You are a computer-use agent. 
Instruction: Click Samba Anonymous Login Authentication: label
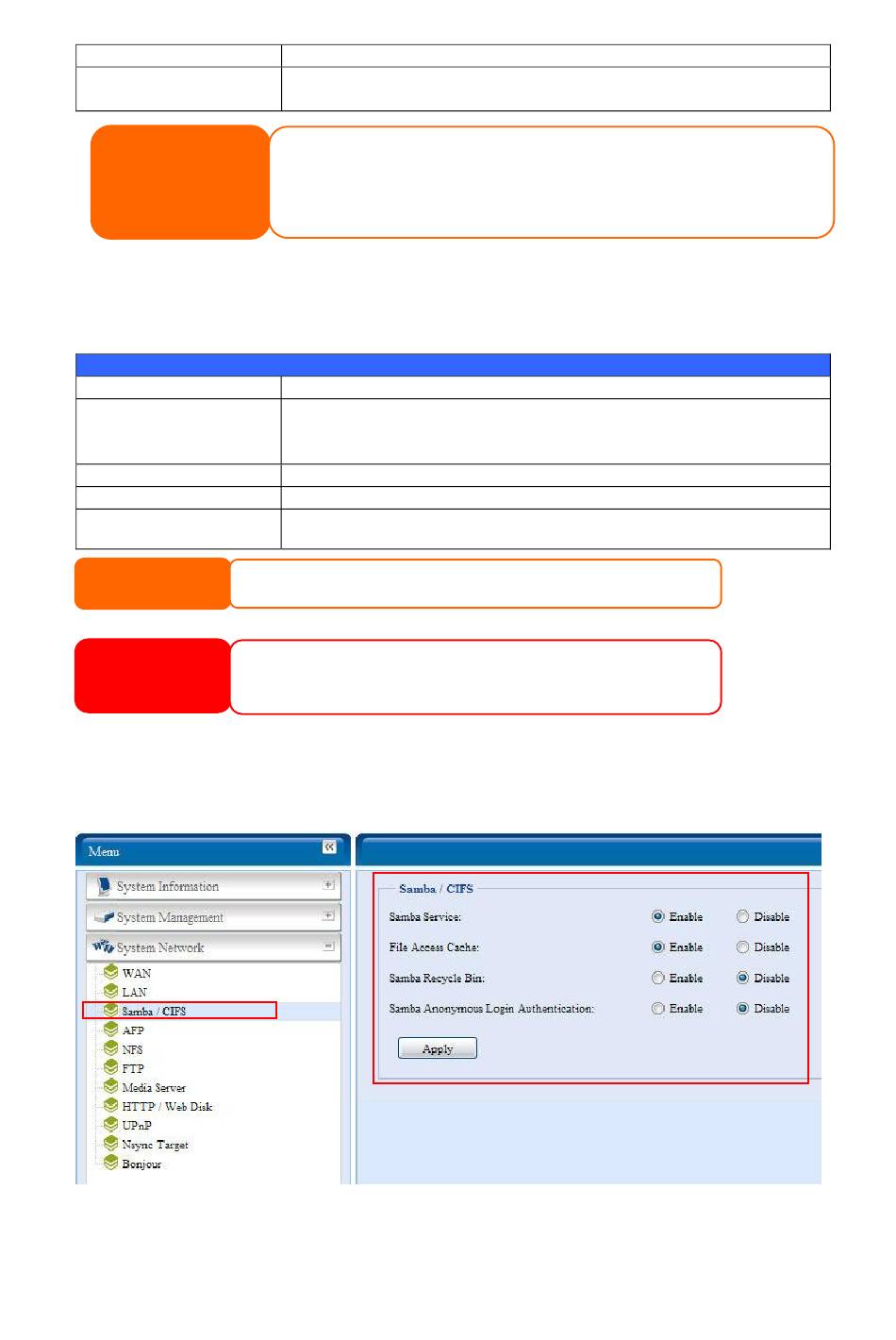(x=491, y=1008)
